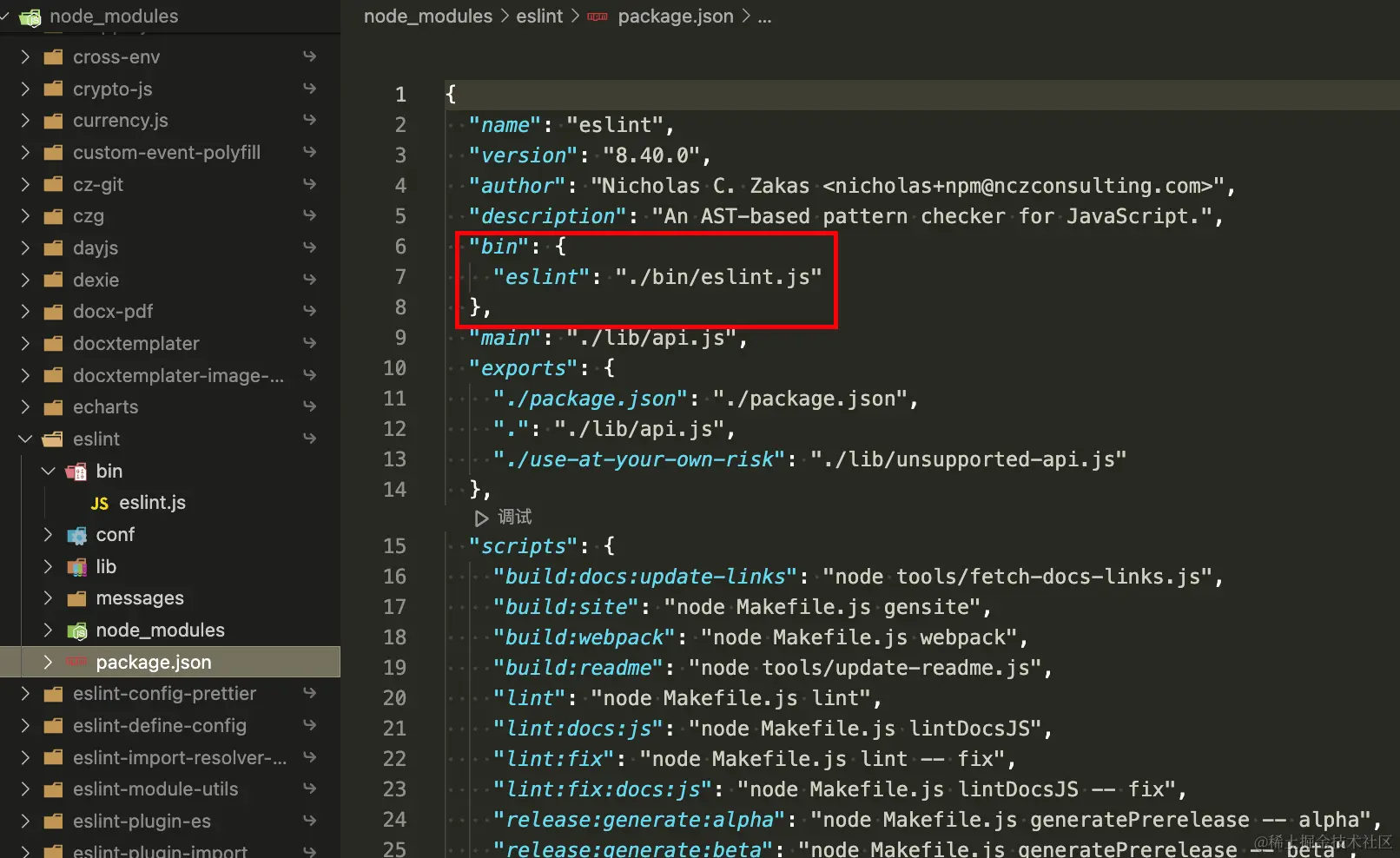
Task: Click the "author" key on line 4
Action: click(x=517, y=186)
